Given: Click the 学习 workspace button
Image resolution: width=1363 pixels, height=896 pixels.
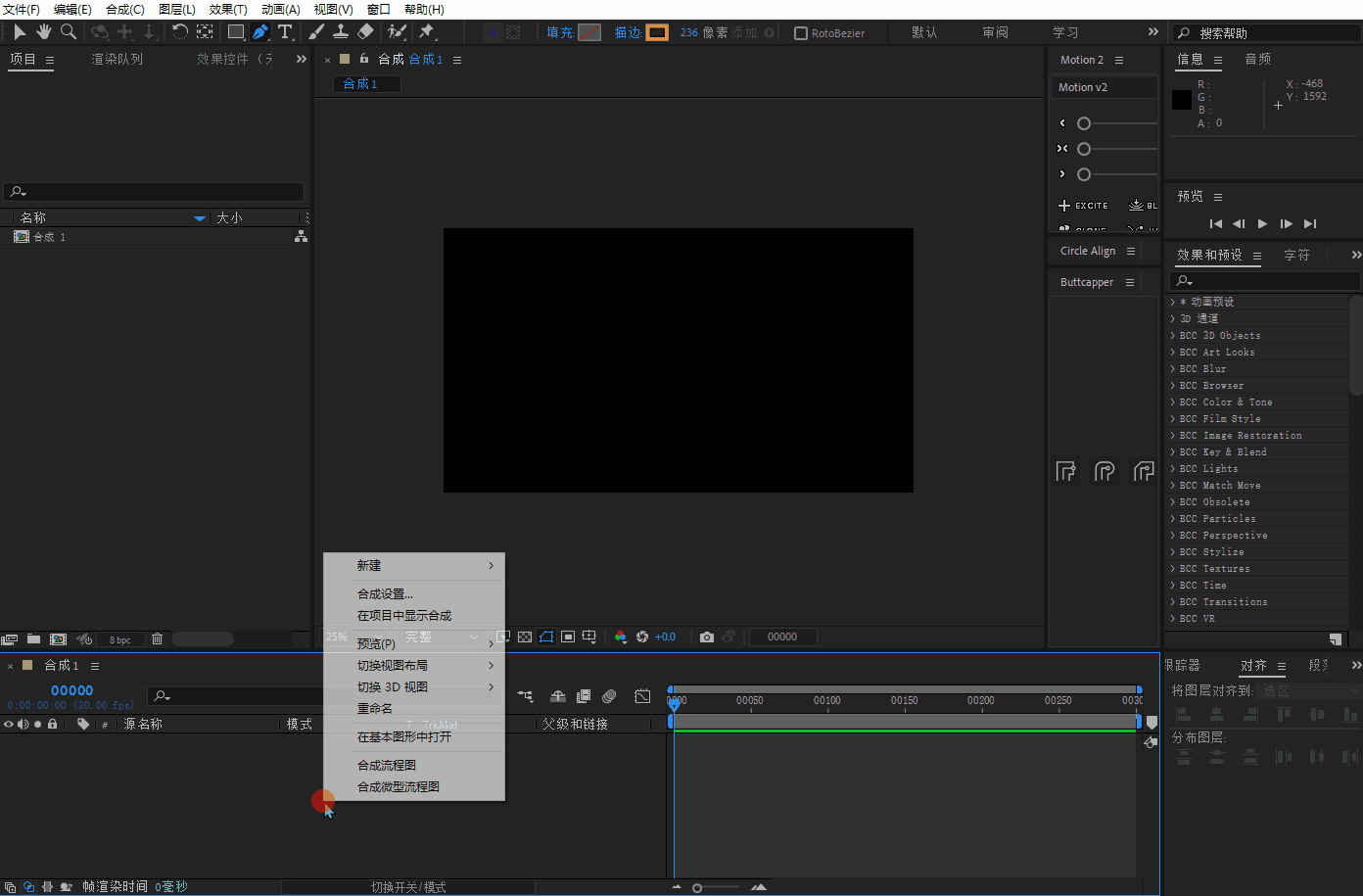Looking at the screenshot, I should click(x=1065, y=32).
